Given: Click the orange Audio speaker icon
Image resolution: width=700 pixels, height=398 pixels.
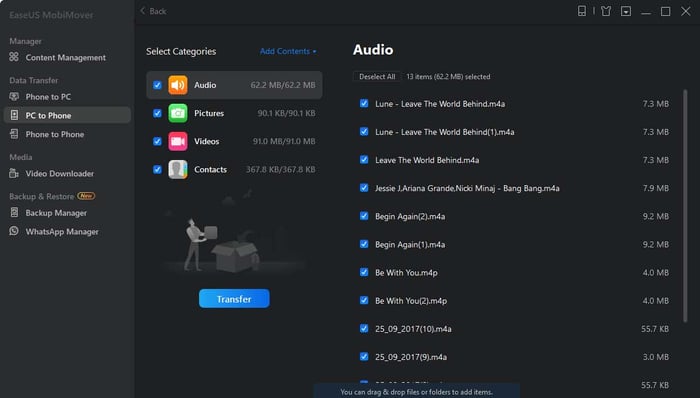Looking at the screenshot, I should coord(178,85).
